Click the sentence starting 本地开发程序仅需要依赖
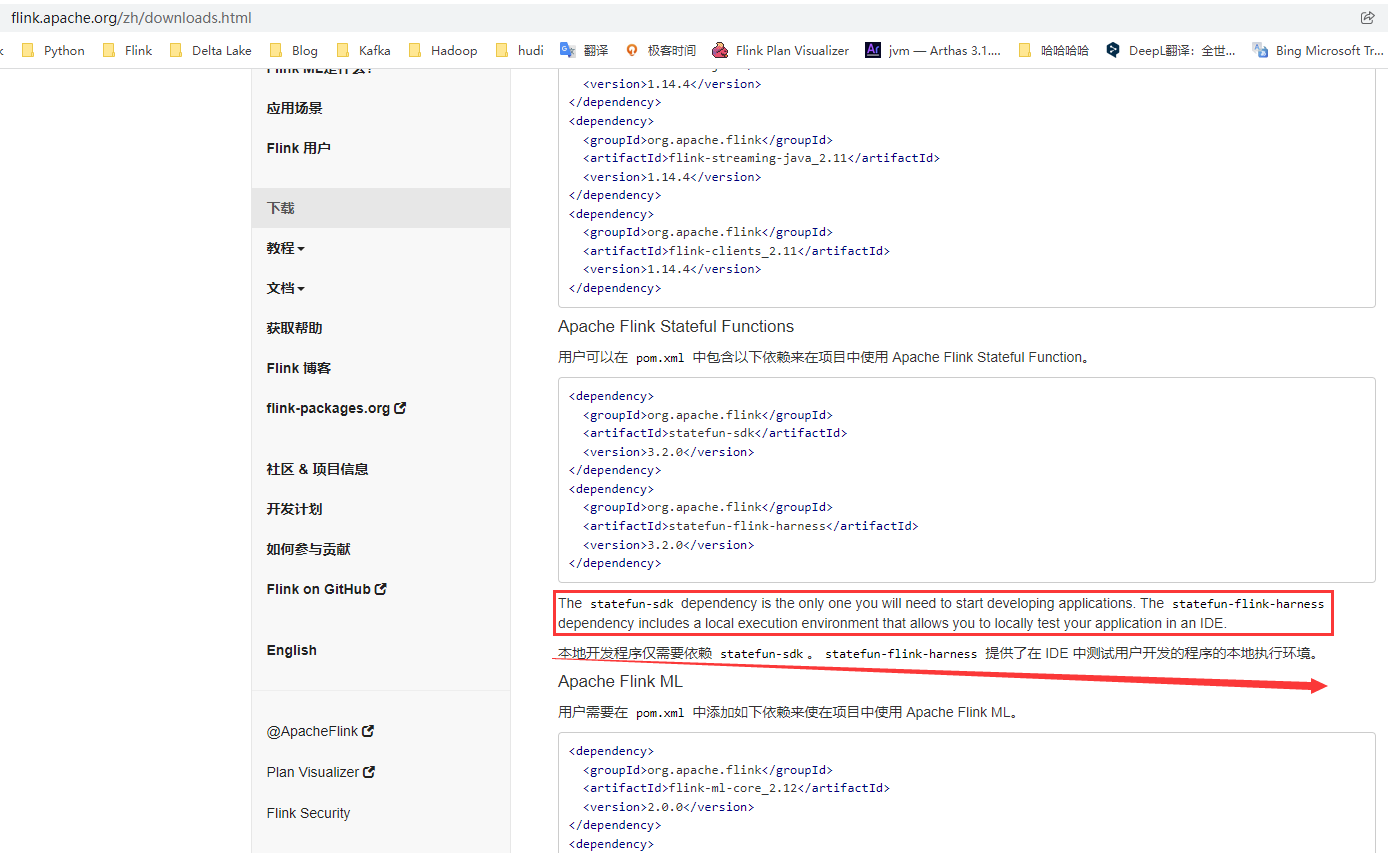The height and width of the screenshot is (853, 1388). pos(939,653)
